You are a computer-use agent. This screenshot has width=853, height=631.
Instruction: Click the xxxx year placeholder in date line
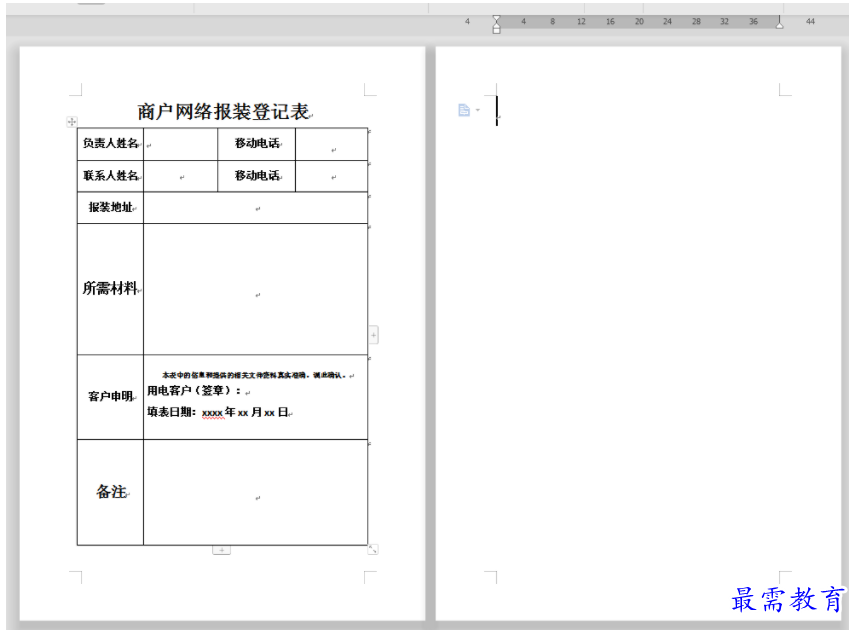point(212,413)
